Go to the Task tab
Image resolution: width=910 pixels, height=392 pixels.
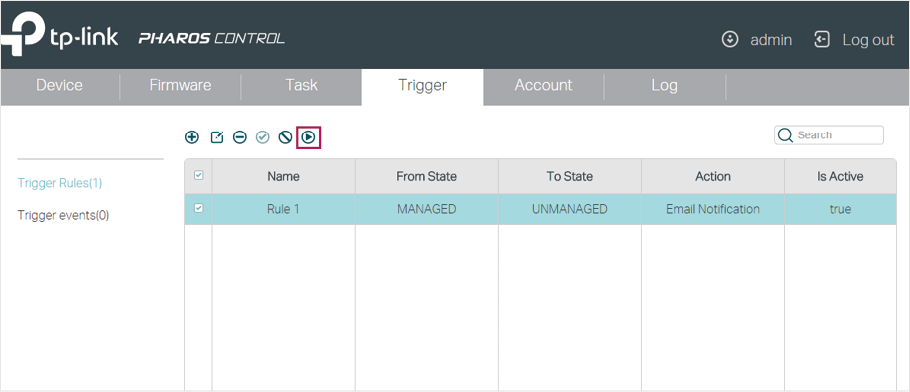(x=301, y=85)
